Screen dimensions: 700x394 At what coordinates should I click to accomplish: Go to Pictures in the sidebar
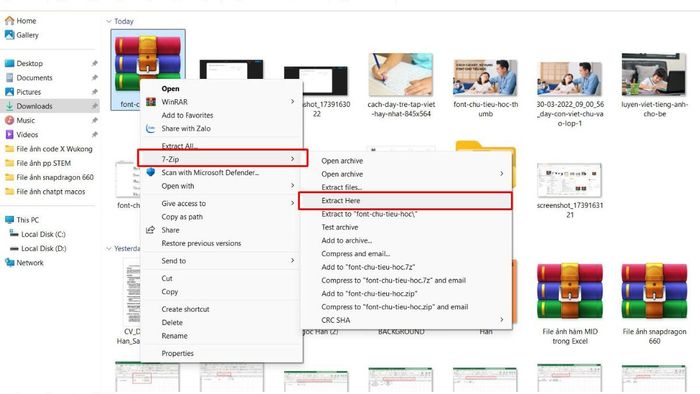click(x=29, y=92)
